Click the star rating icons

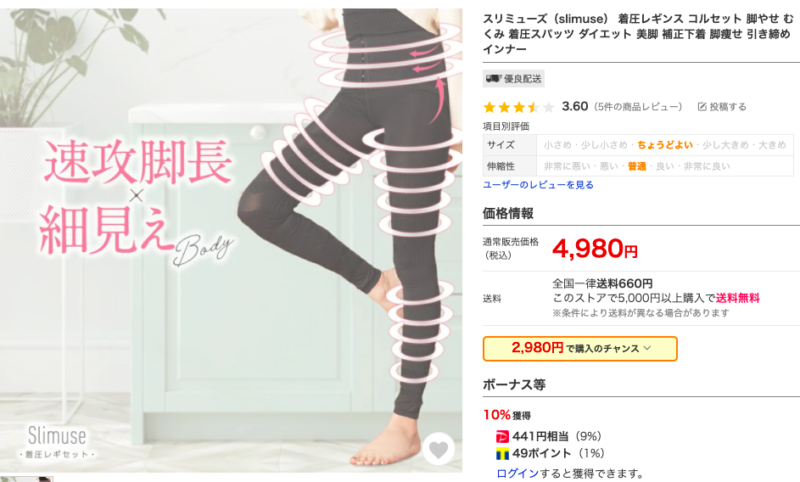518,107
